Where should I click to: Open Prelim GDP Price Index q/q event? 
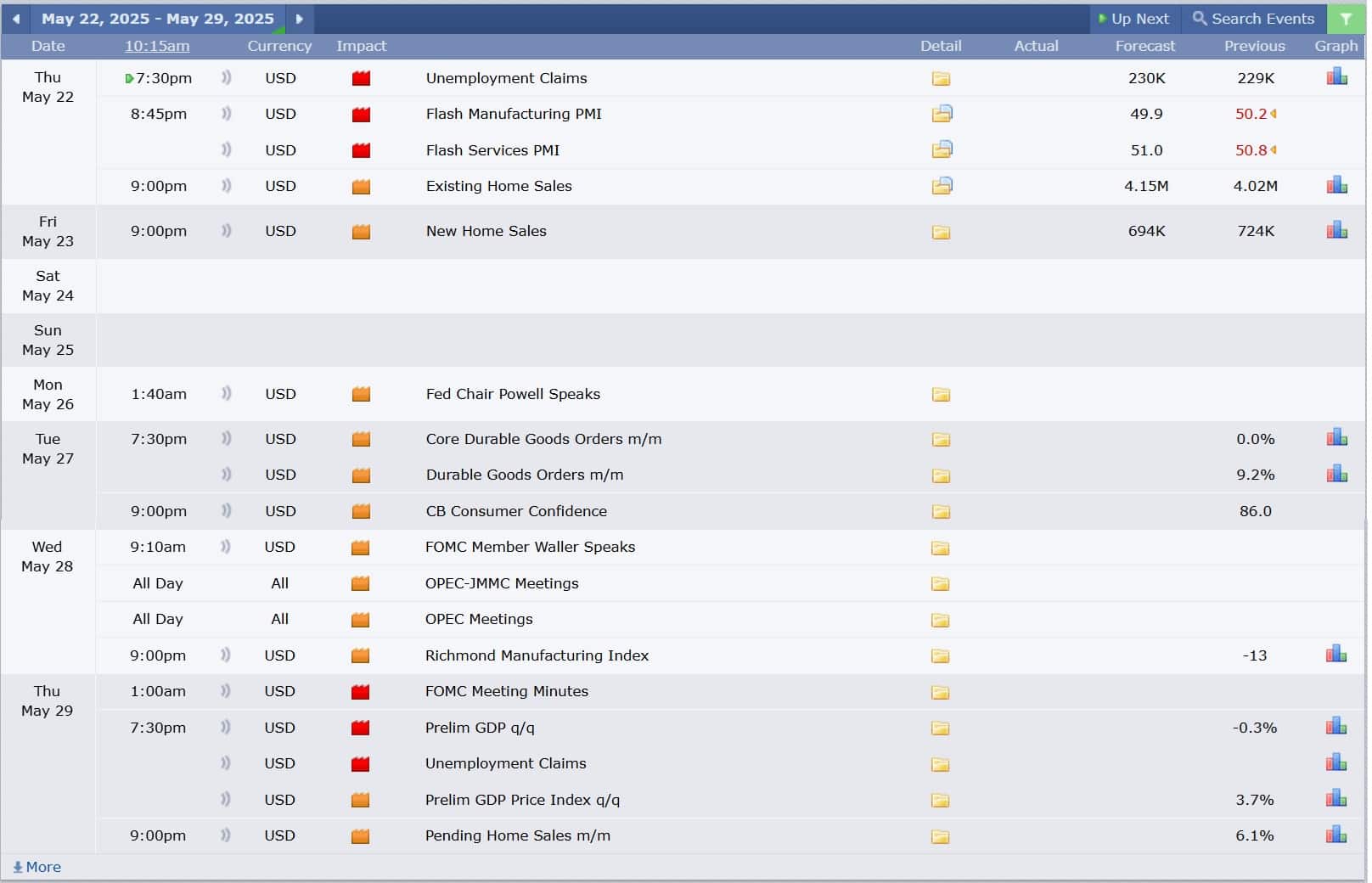[522, 800]
